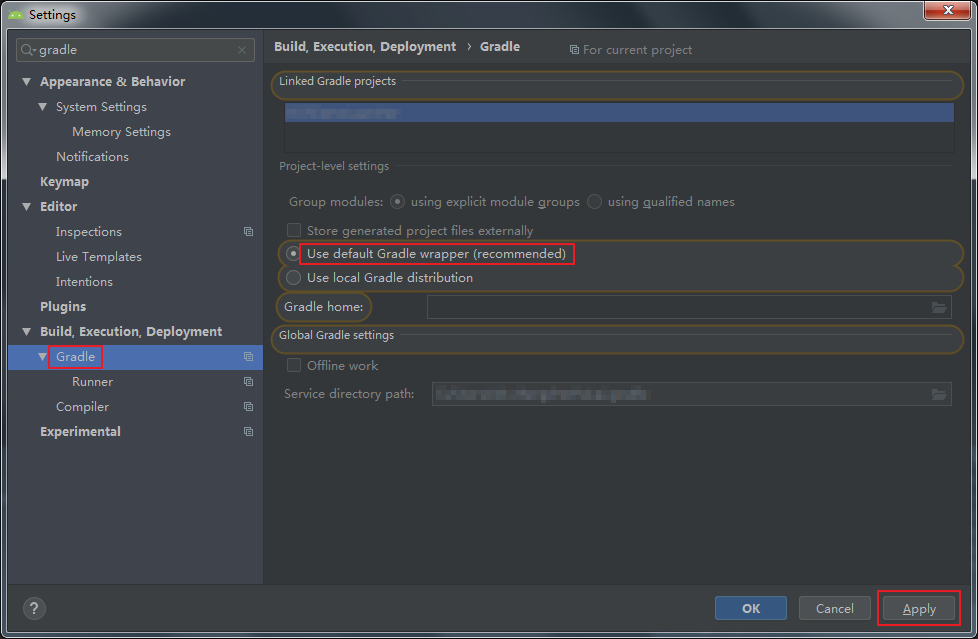Open Live Templates settings

pyautogui.click(x=99, y=256)
